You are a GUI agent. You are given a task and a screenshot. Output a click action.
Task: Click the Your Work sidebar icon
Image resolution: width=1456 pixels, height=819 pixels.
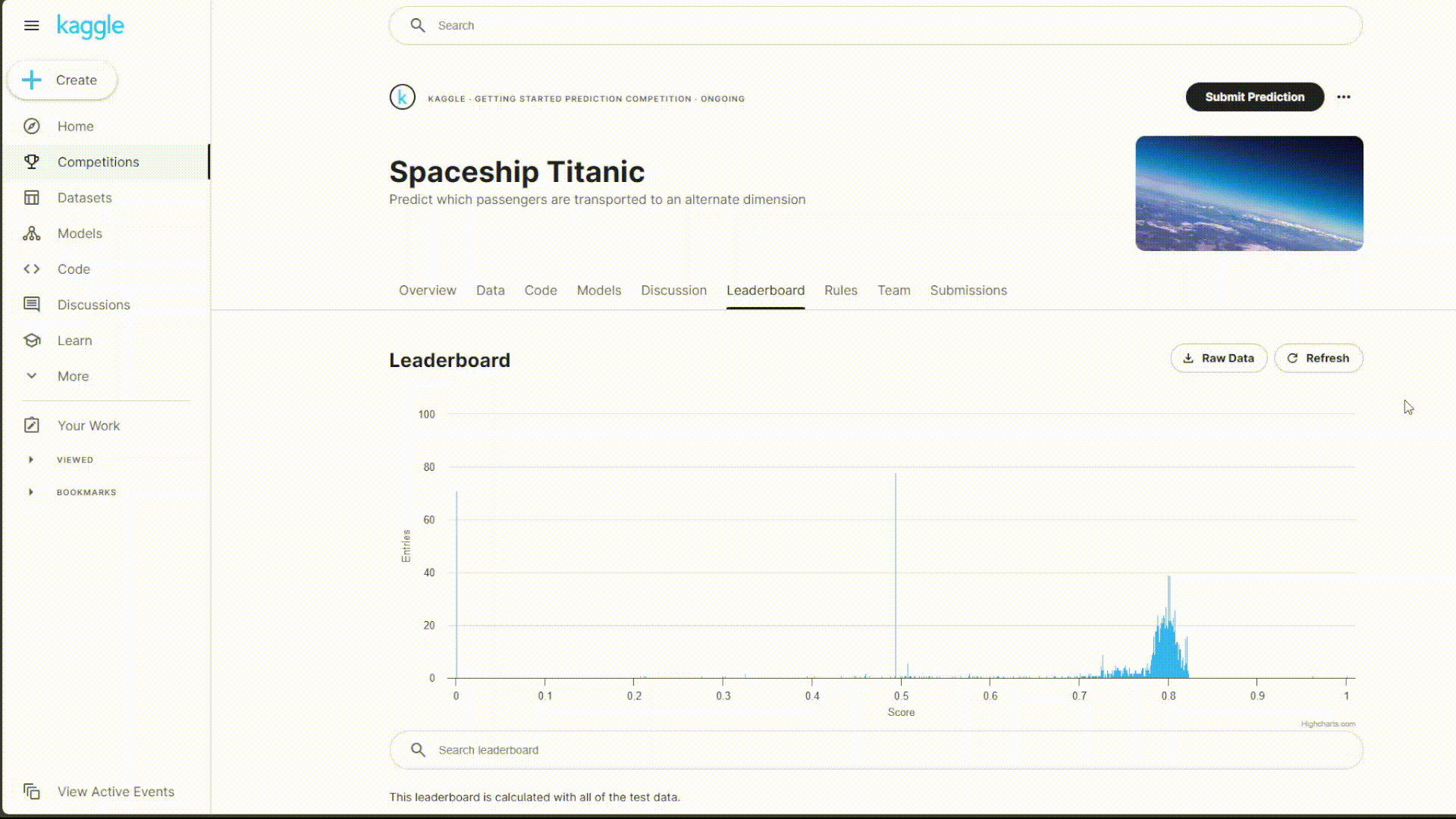31,425
